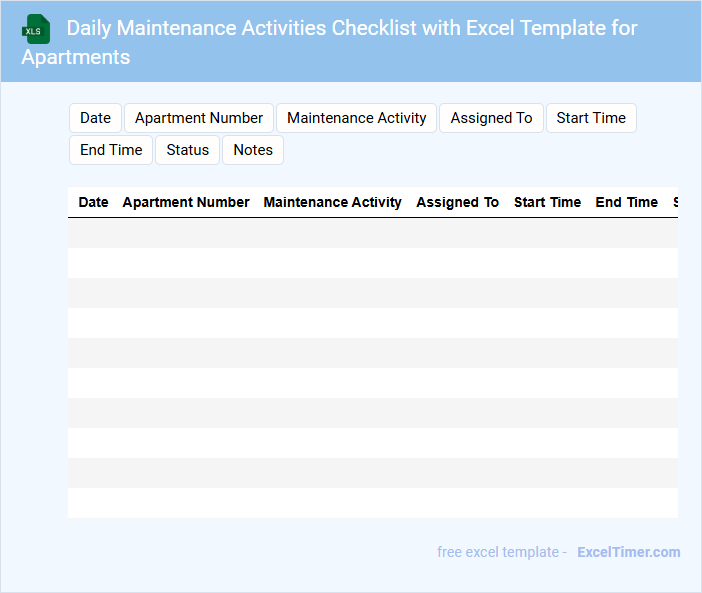Image resolution: width=702 pixels, height=593 pixels.
Task: Click the green XLS file icon
Action: click(x=36, y=29)
